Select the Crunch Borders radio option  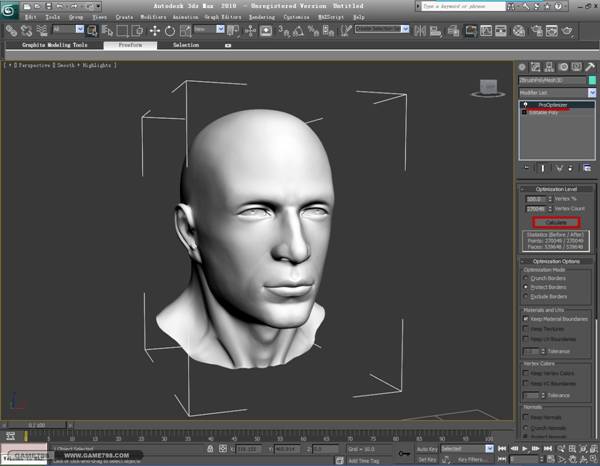[526, 278]
